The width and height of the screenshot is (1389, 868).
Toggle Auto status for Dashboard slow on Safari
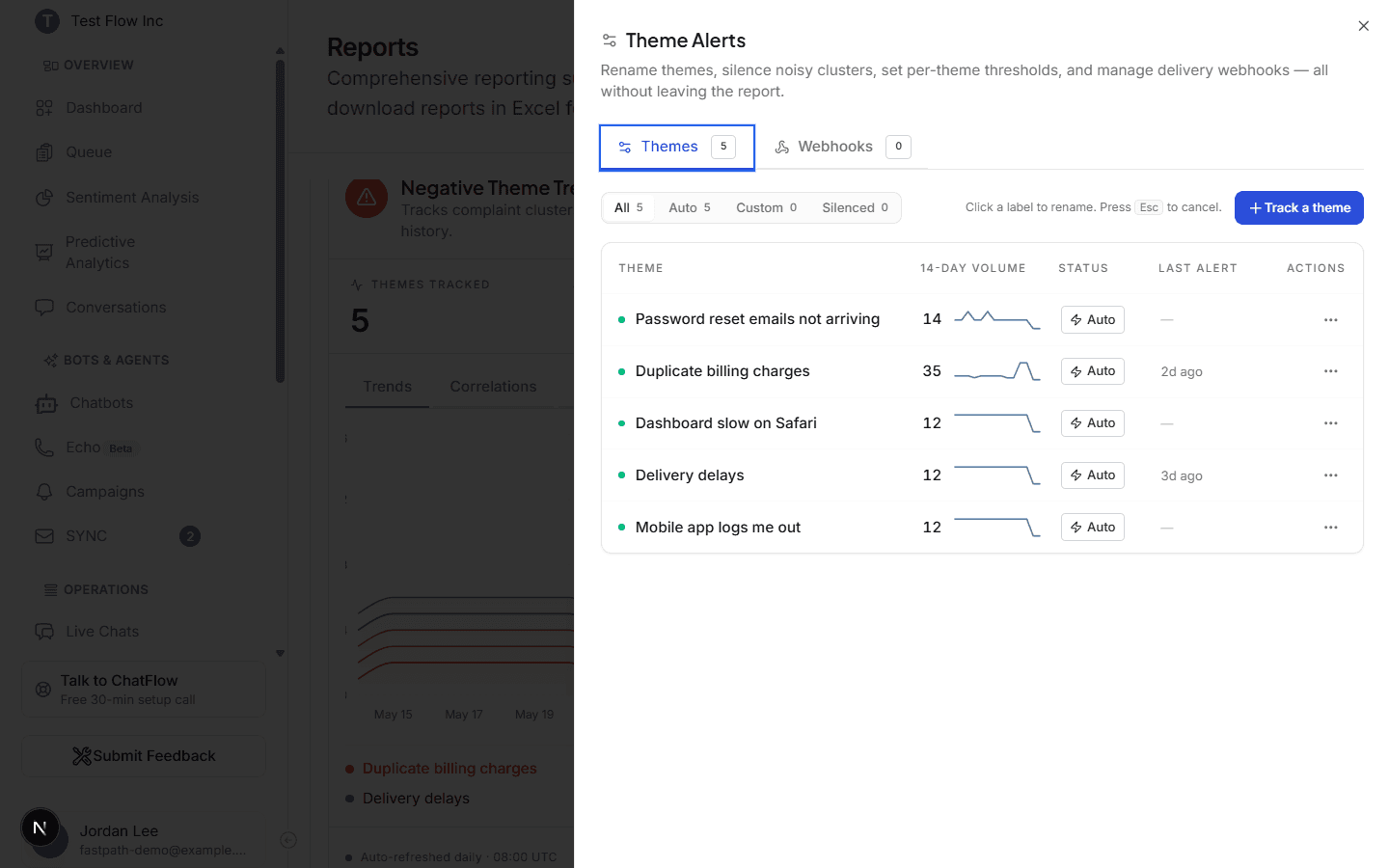1092,423
